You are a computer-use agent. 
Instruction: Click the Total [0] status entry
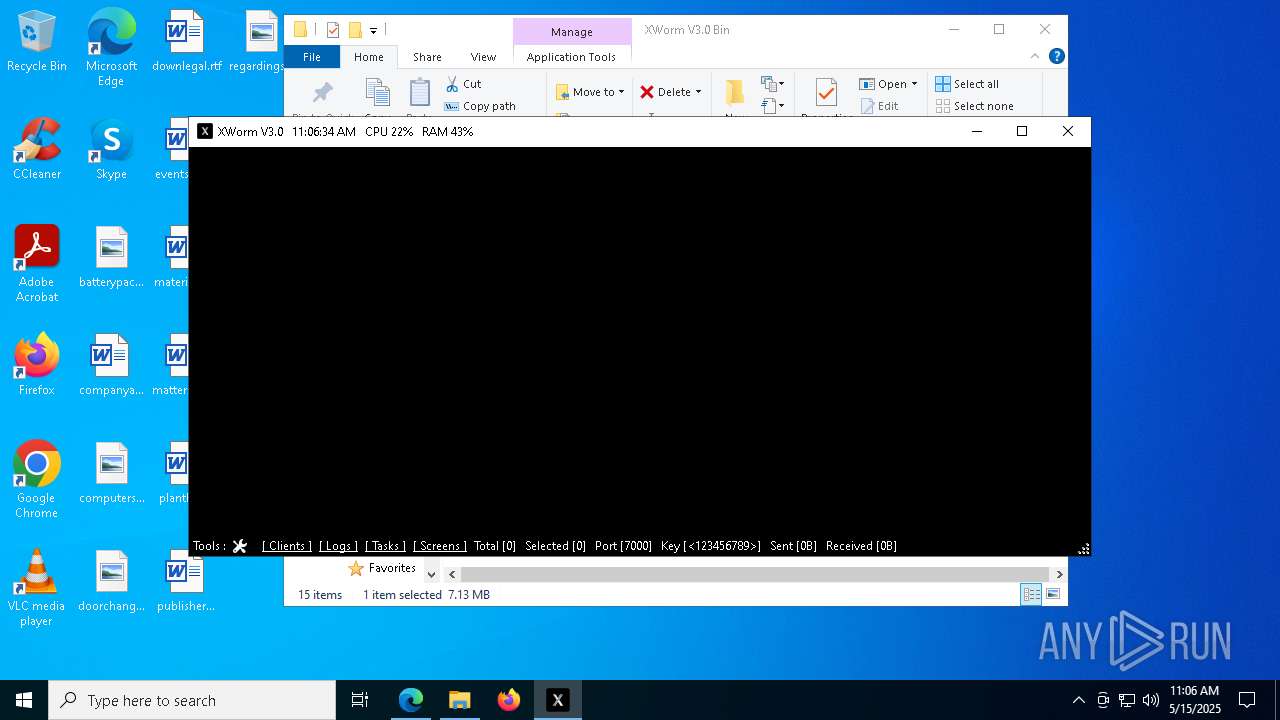tap(495, 546)
